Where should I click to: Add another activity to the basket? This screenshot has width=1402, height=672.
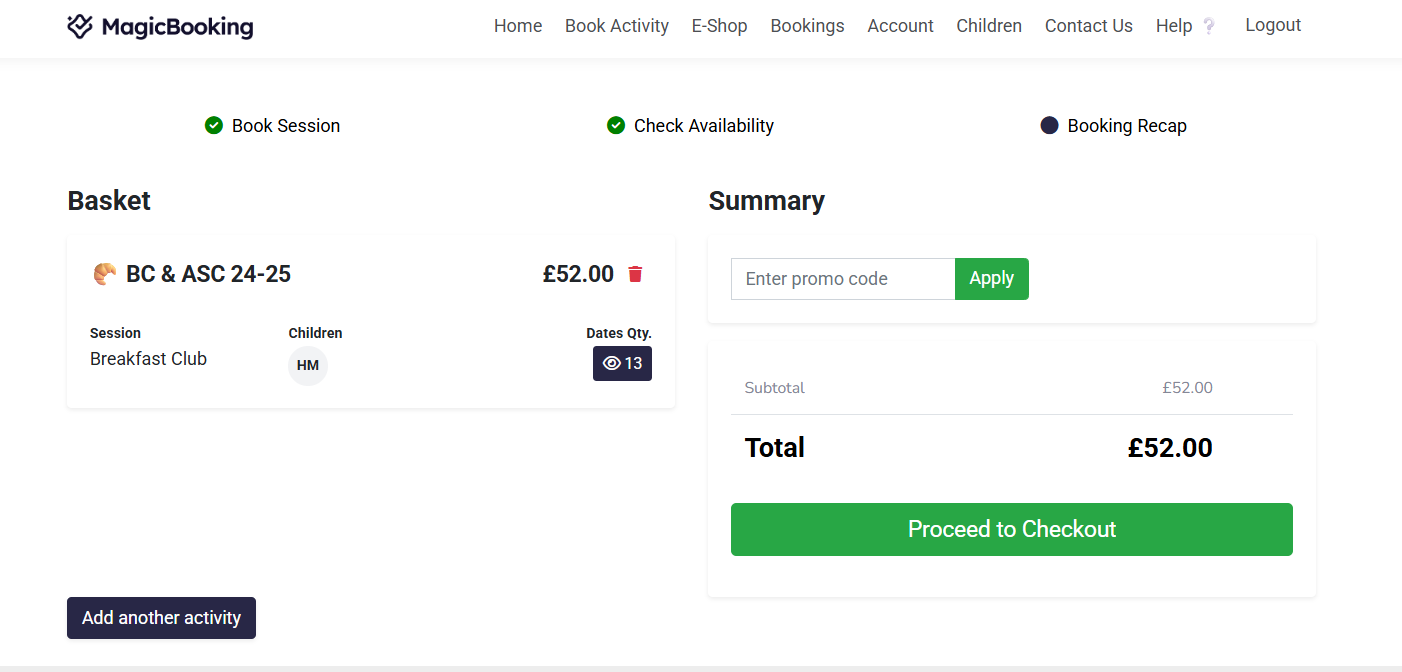[x=161, y=618]
